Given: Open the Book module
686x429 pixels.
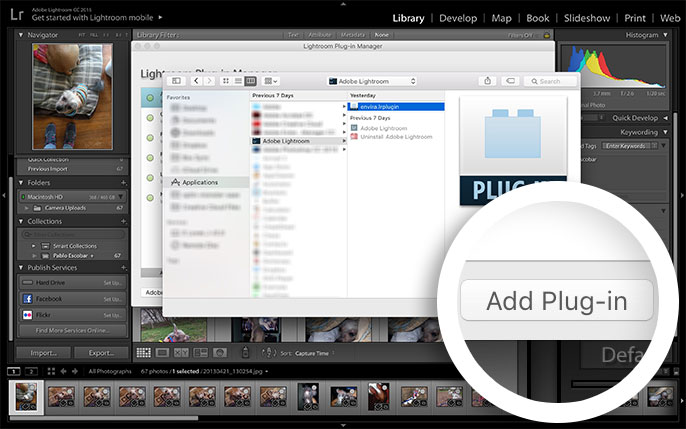Looking at the screenshot, I should tap(538, 18).
